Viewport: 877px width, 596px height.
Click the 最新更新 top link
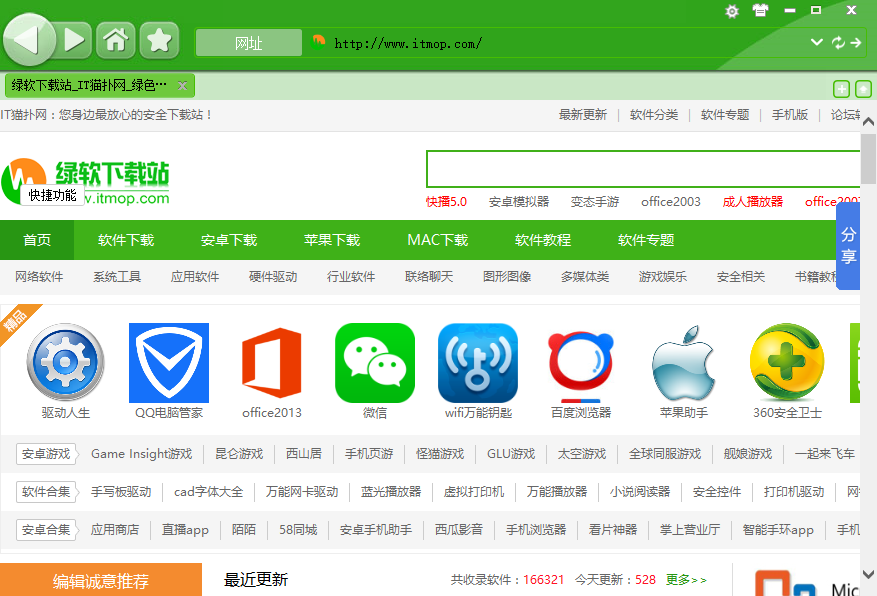point(583,115)
